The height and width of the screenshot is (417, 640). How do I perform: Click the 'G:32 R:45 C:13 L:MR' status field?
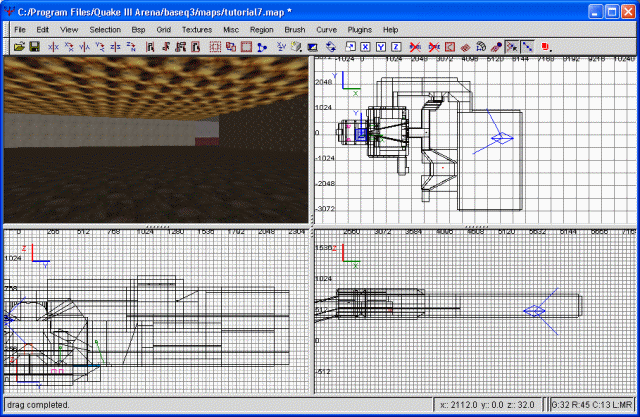coord(592,405)
